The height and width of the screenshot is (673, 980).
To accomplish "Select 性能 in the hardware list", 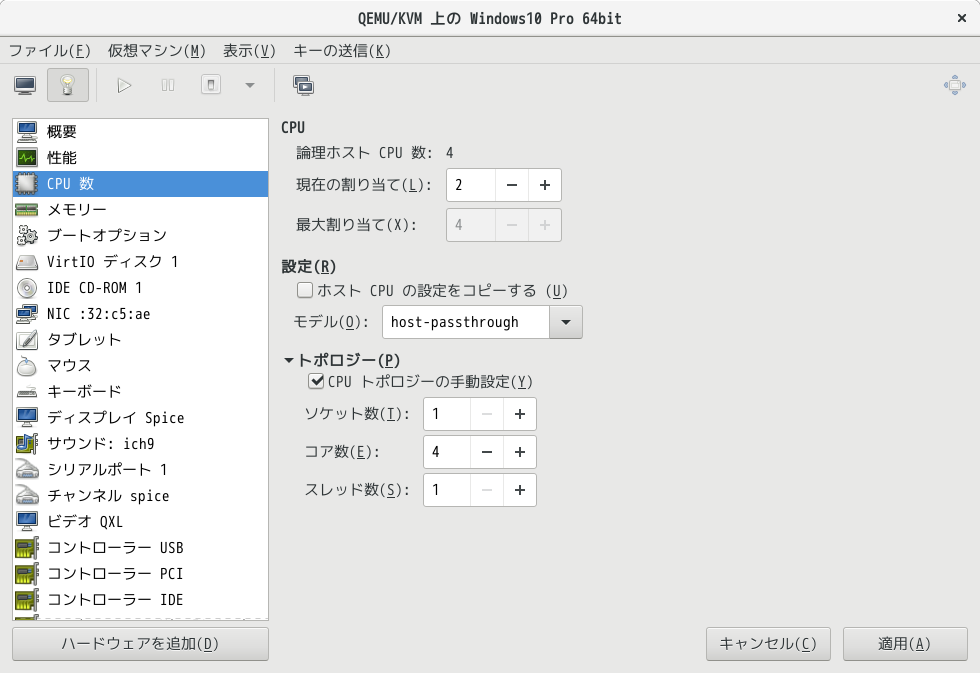I will coord(141,157).
